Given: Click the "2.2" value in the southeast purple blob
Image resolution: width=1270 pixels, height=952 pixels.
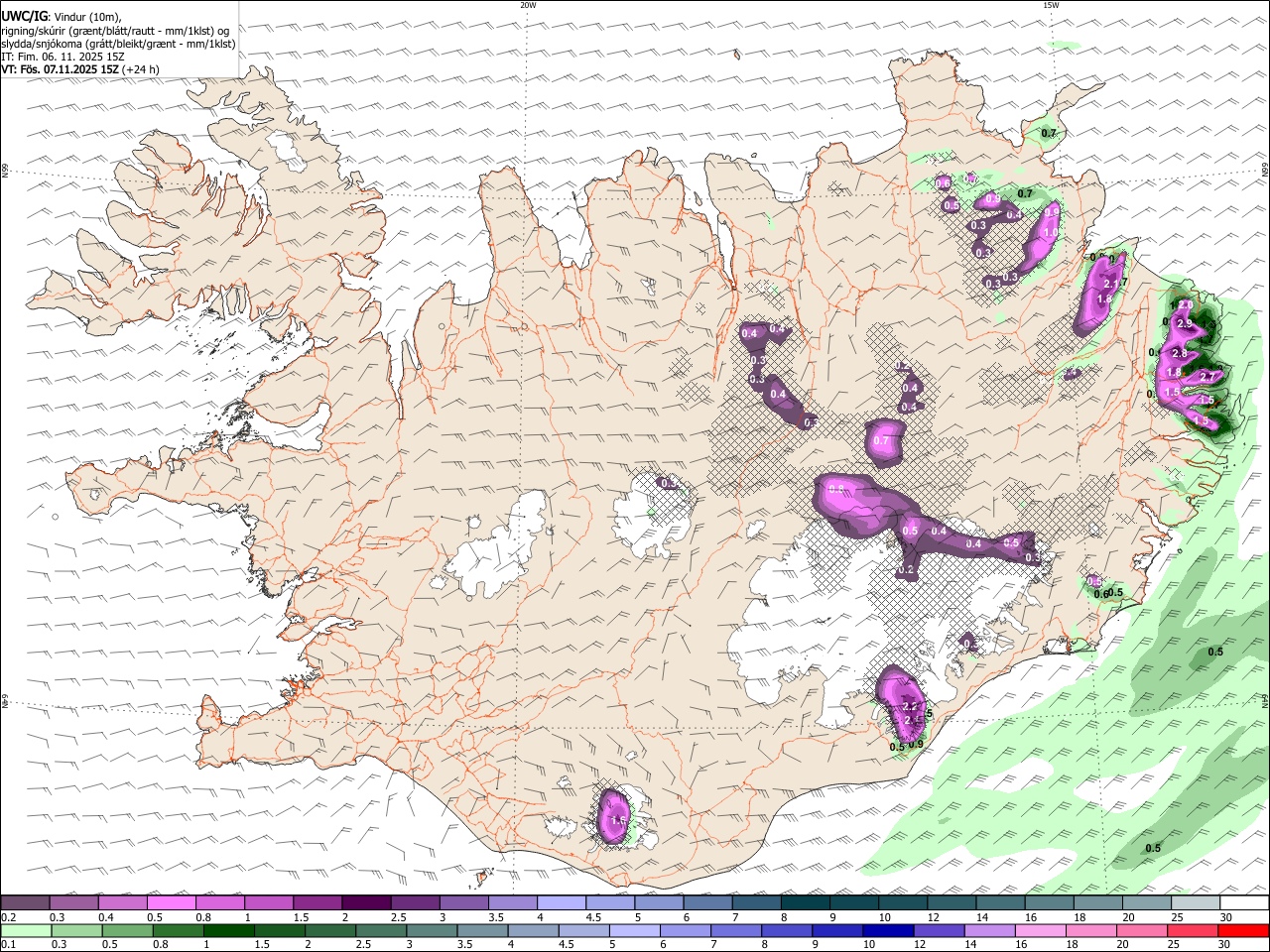Looking at the screenshot, I should [x=911, y=706].
